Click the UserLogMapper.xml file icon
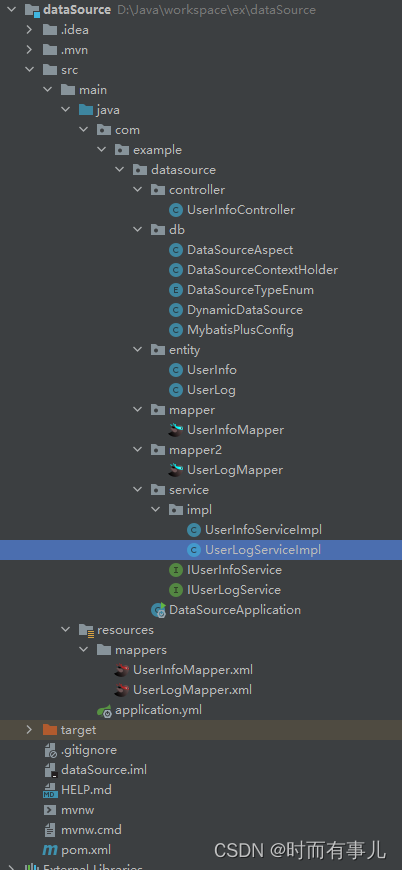Image resolution: width=402 pixels, height=870 pixels. pyautogui.click(x=121, y=690)
